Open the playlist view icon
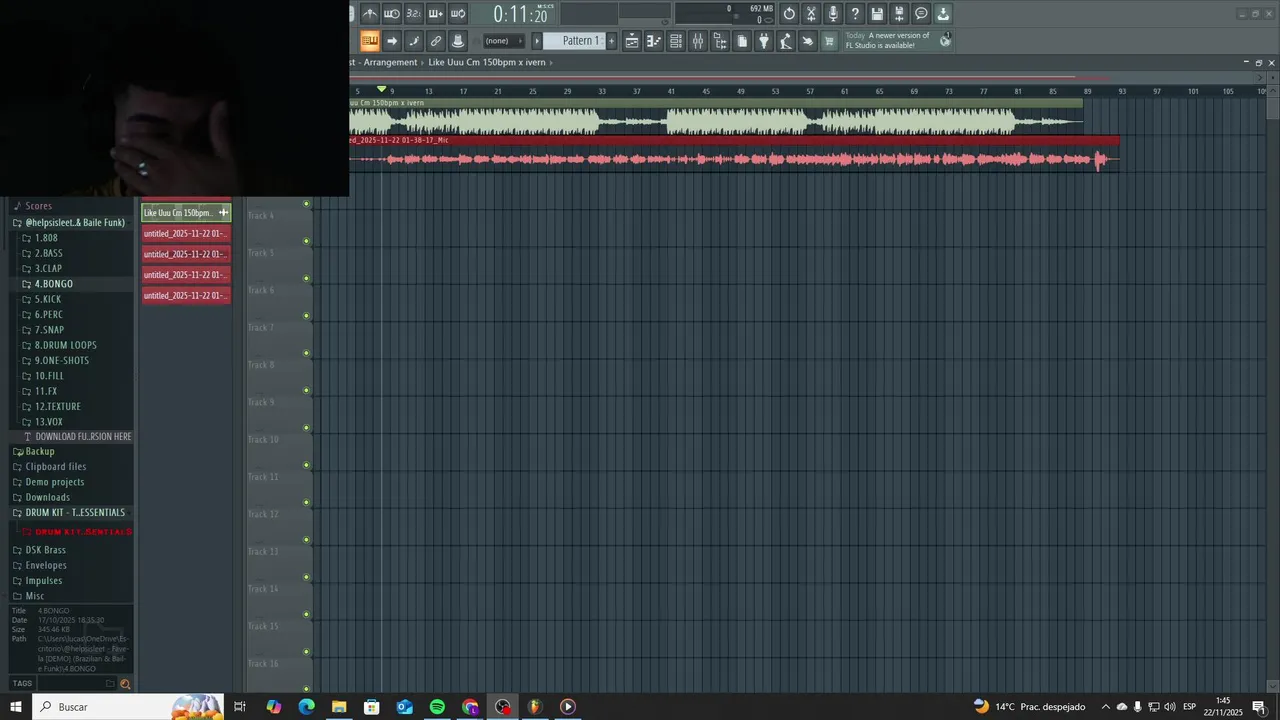This screenshot has width=1280, height=720. point(632,41)
